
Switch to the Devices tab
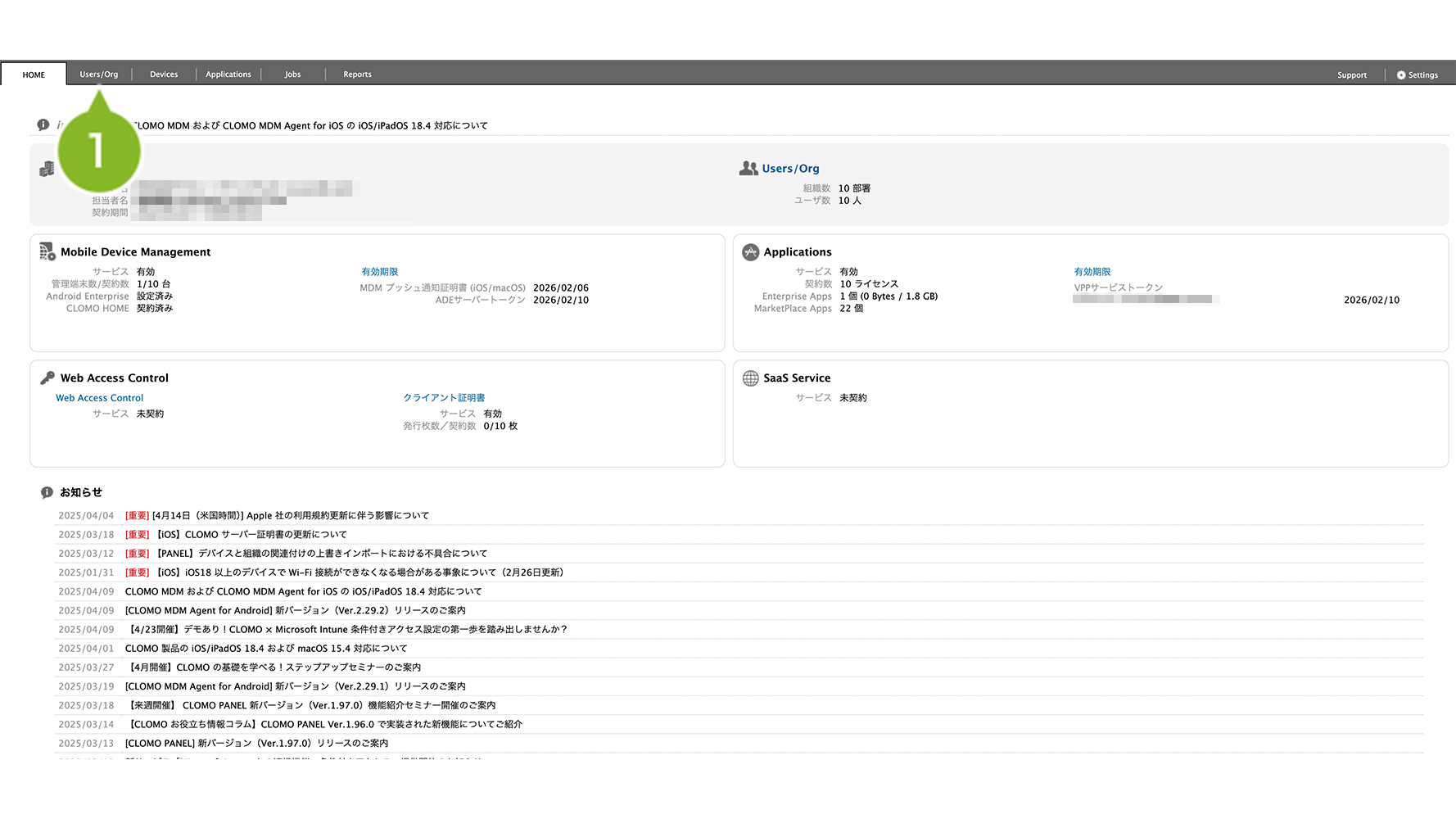[x=164, y=75]
